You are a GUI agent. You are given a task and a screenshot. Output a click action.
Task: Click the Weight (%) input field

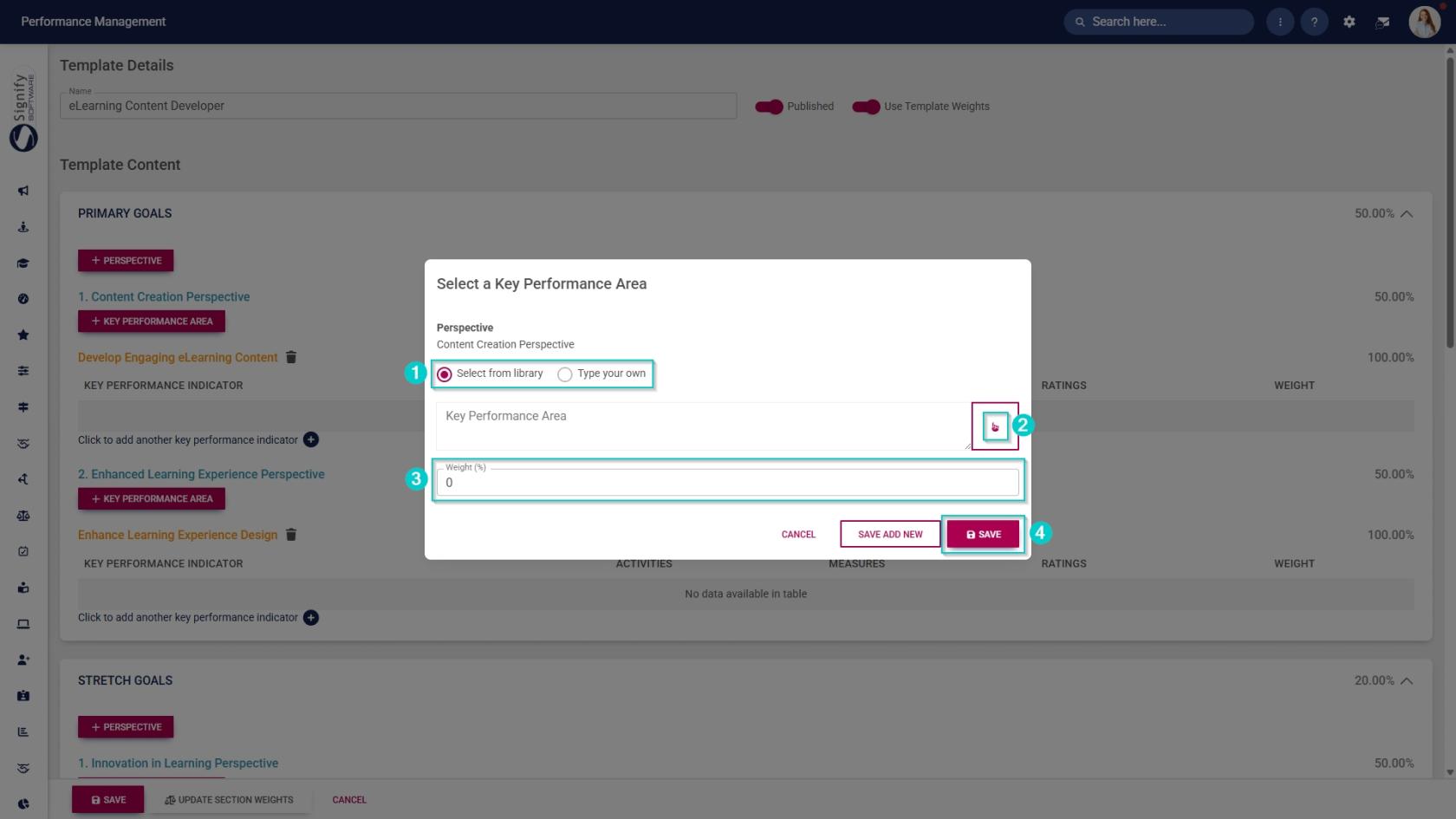728,483
